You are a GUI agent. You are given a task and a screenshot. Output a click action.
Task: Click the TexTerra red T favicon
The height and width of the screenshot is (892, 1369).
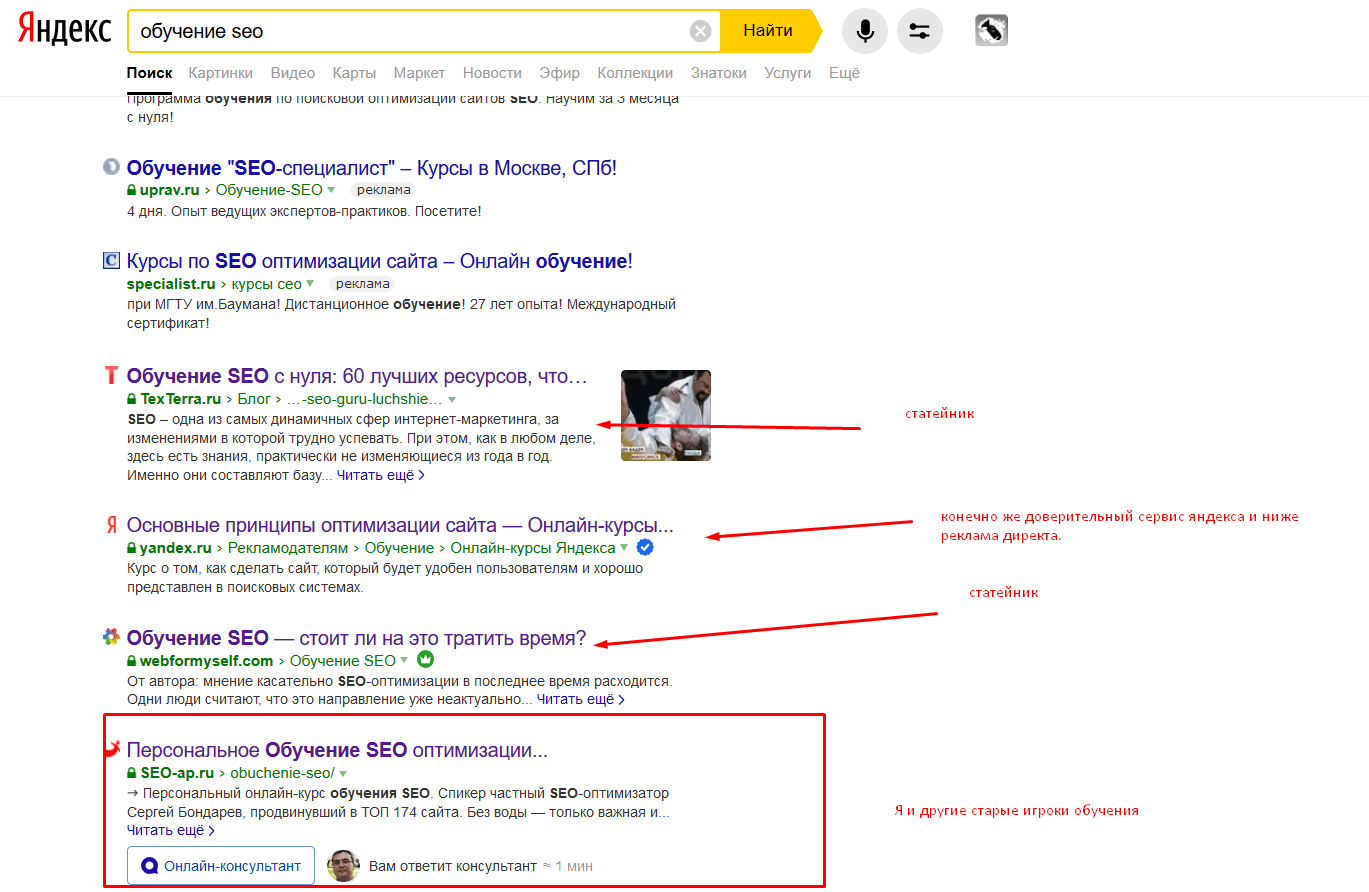111,376
